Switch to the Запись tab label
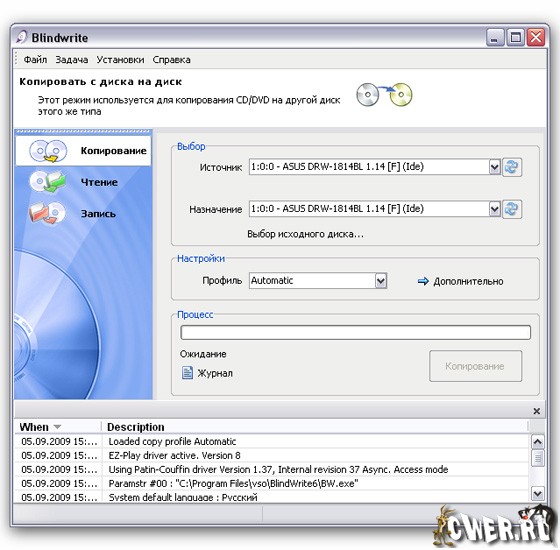 98,214
